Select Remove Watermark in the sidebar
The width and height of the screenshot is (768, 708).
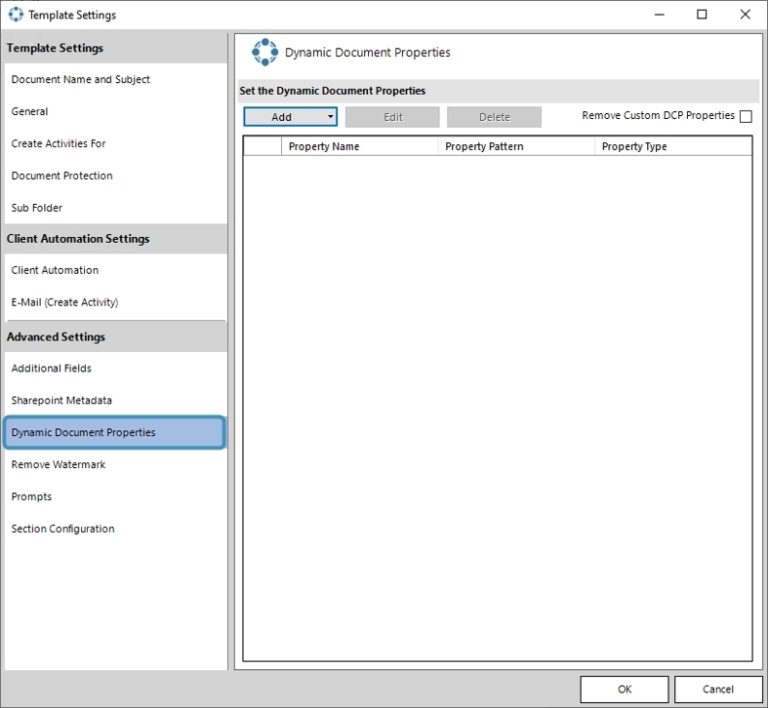pyautogui.click(x=58, y=465)
